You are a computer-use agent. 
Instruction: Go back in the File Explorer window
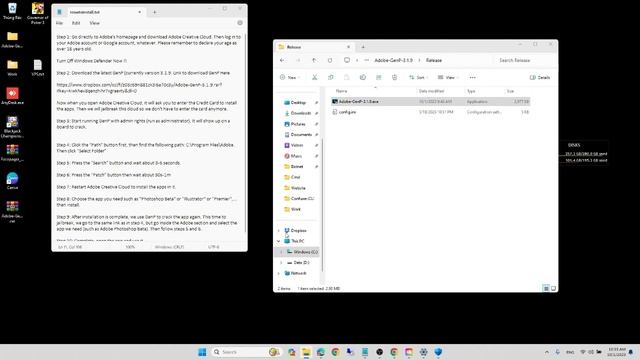282,60
